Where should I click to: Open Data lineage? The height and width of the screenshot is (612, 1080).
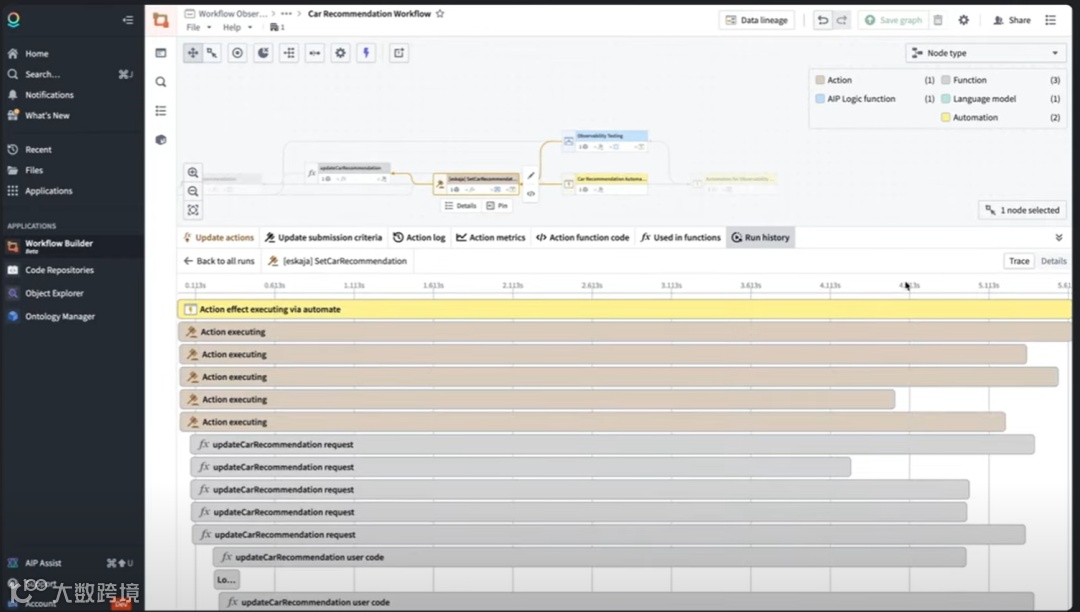(x=756, y=20)
